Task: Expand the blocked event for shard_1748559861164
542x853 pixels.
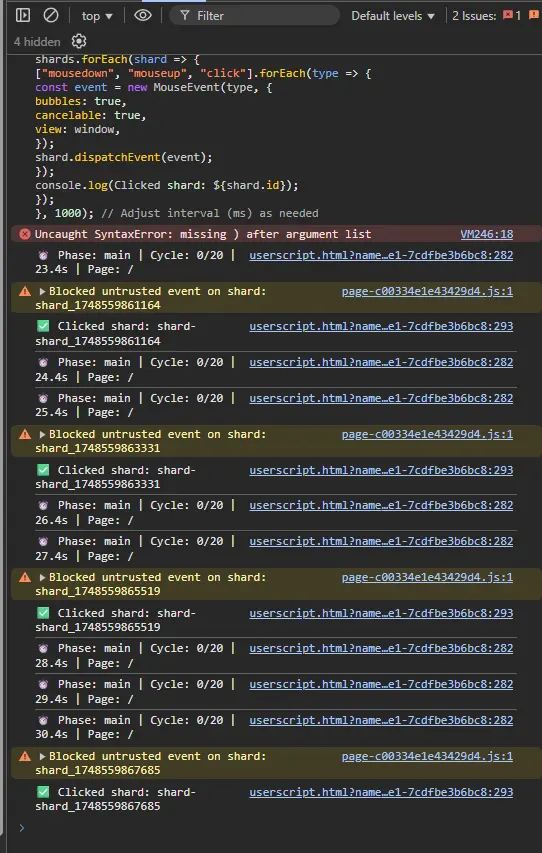Action: (x=42, y=292)
